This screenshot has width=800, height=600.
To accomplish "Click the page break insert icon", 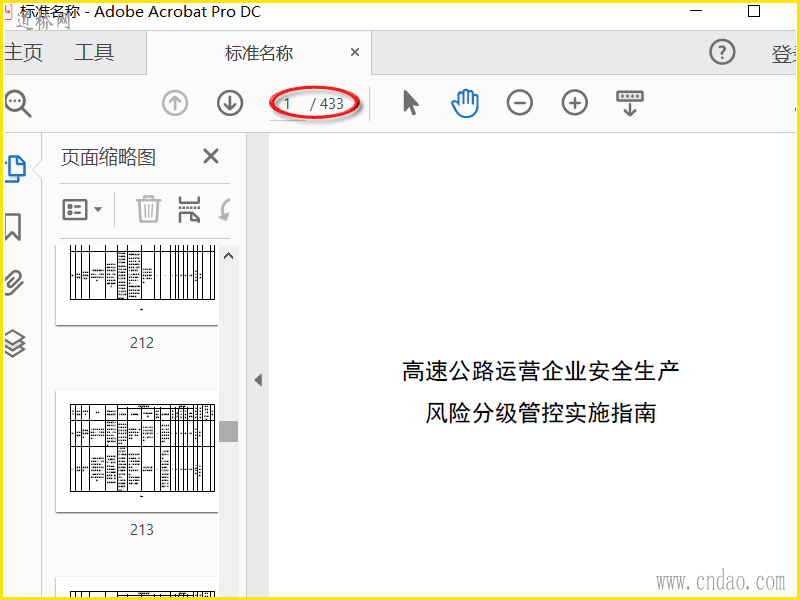I will coord(189,210).
